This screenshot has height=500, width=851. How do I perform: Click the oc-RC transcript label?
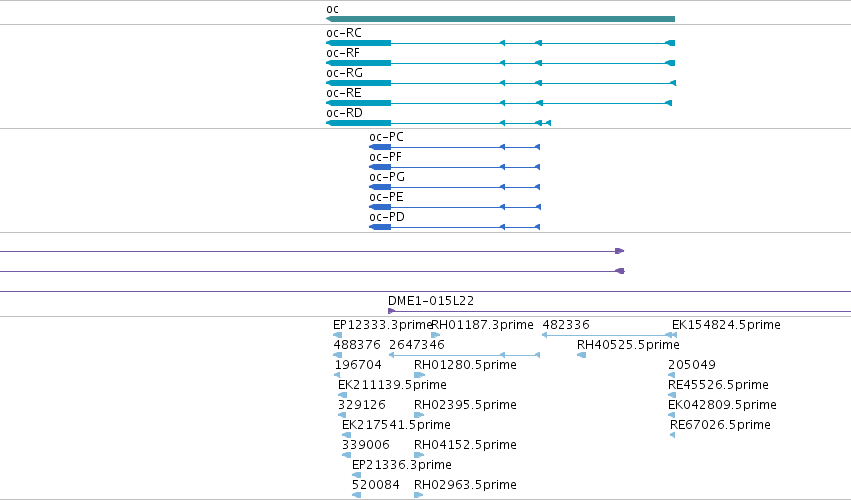point(344,33)
